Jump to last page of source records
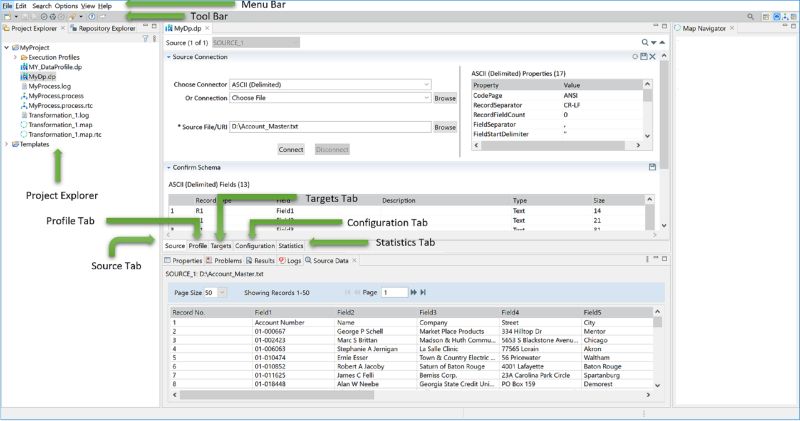 (x=423, y=292)
